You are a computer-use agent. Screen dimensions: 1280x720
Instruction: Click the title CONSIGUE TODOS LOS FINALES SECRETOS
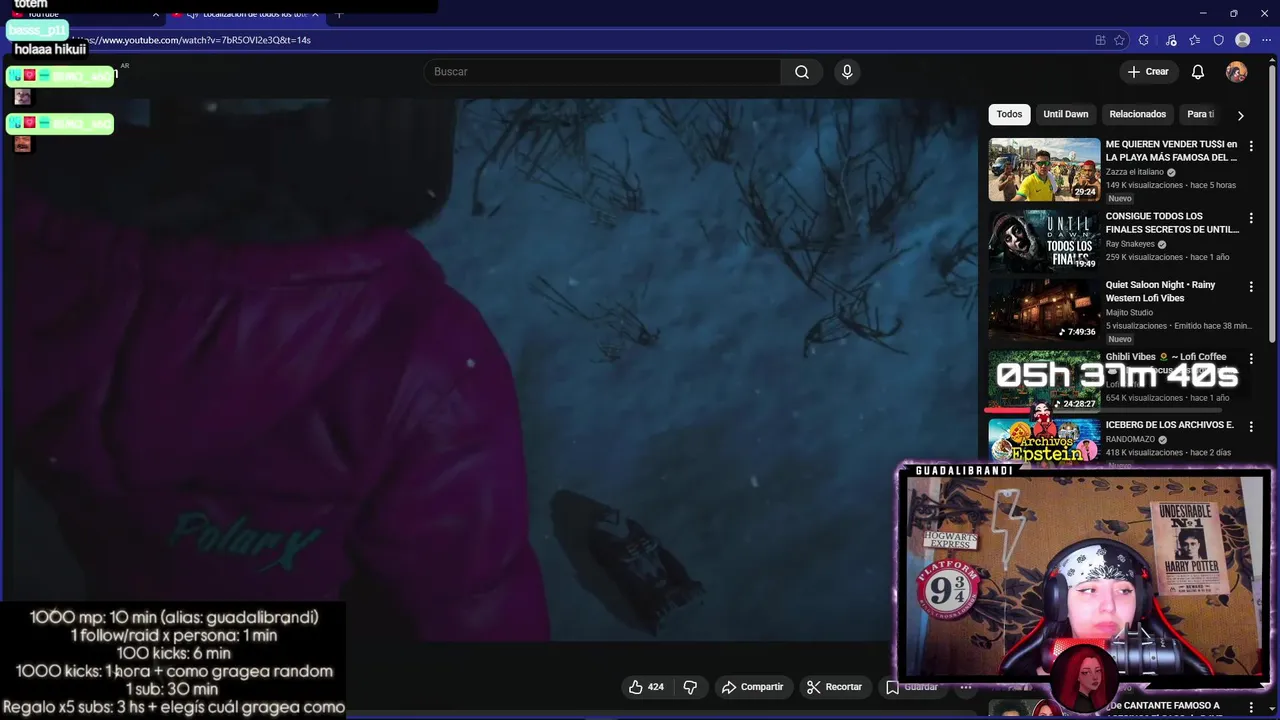tap(1172, 223)
